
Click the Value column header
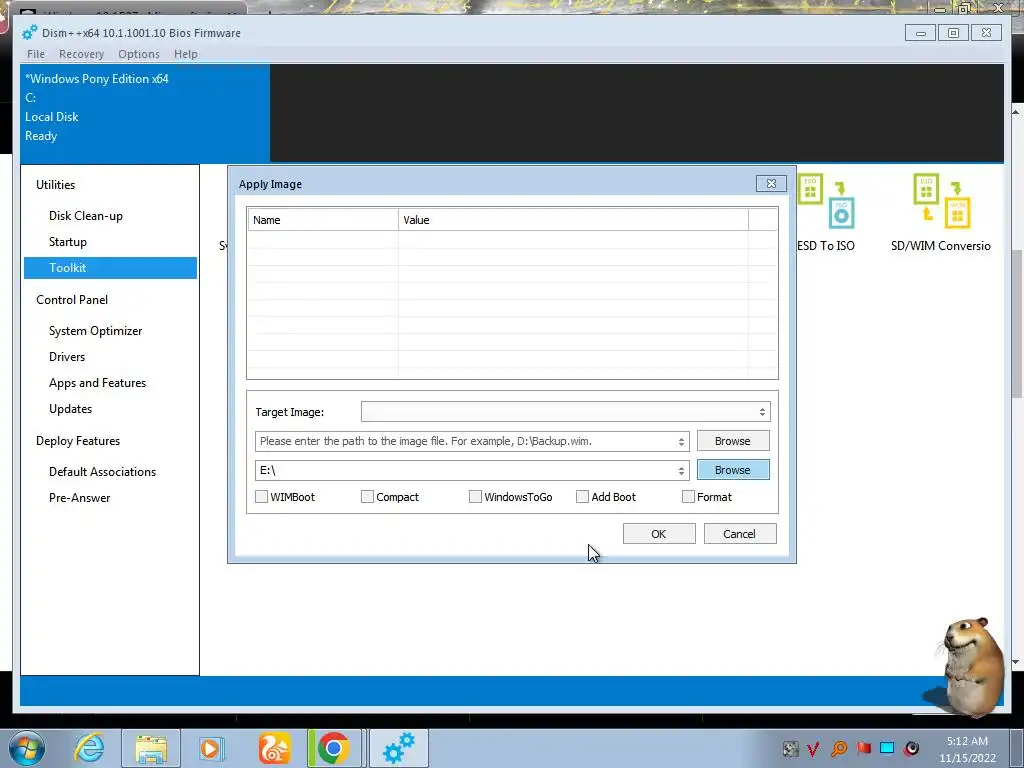pyautogui.click(x=573, y=220)
